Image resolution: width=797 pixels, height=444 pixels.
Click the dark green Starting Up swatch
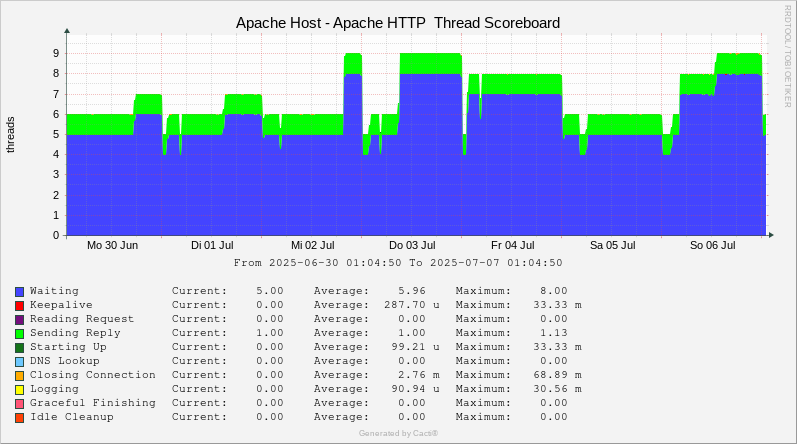(x=19, y=347)
